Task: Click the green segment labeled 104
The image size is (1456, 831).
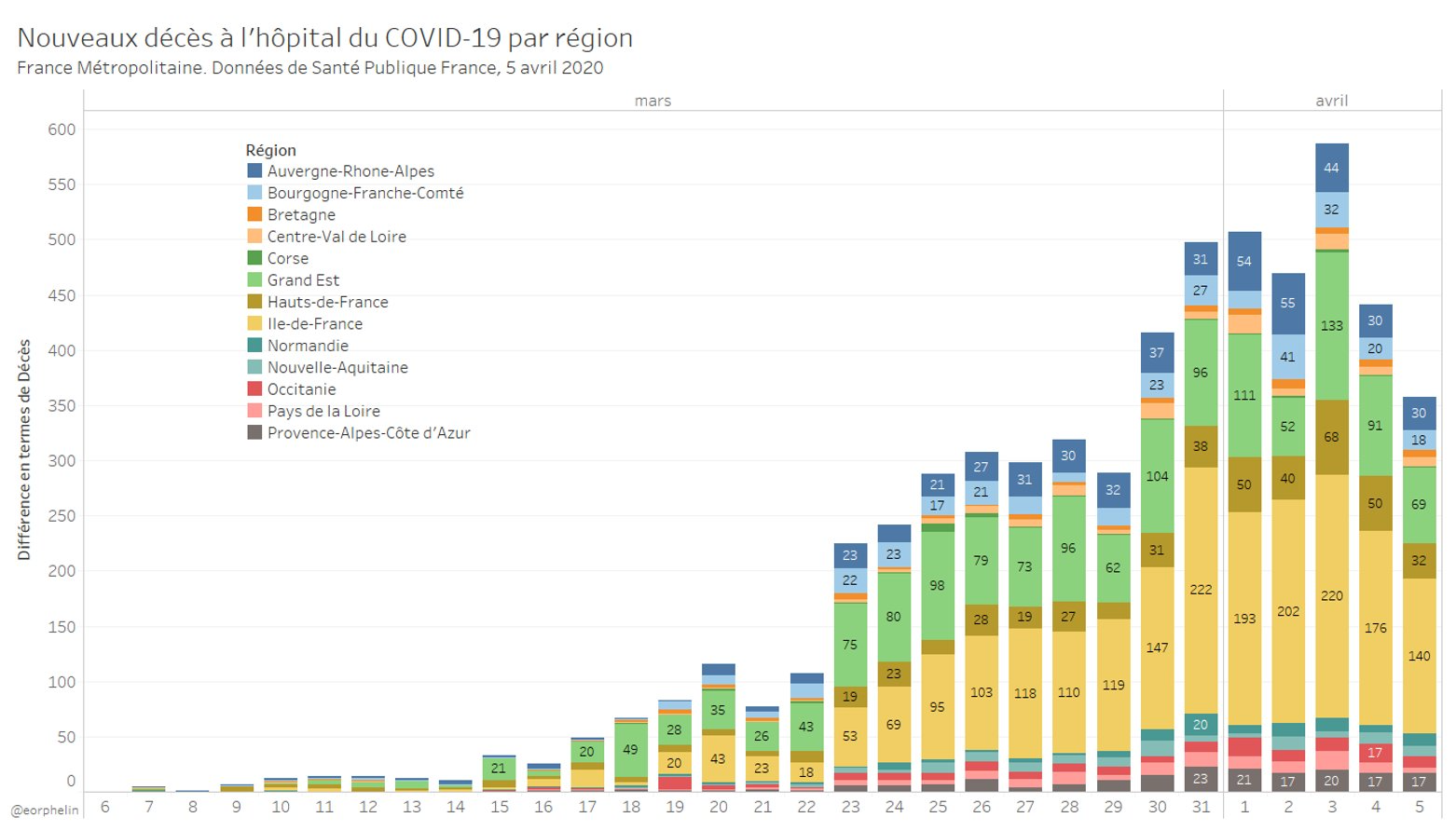Action: pyautogui.click(x=1157, y=476)
